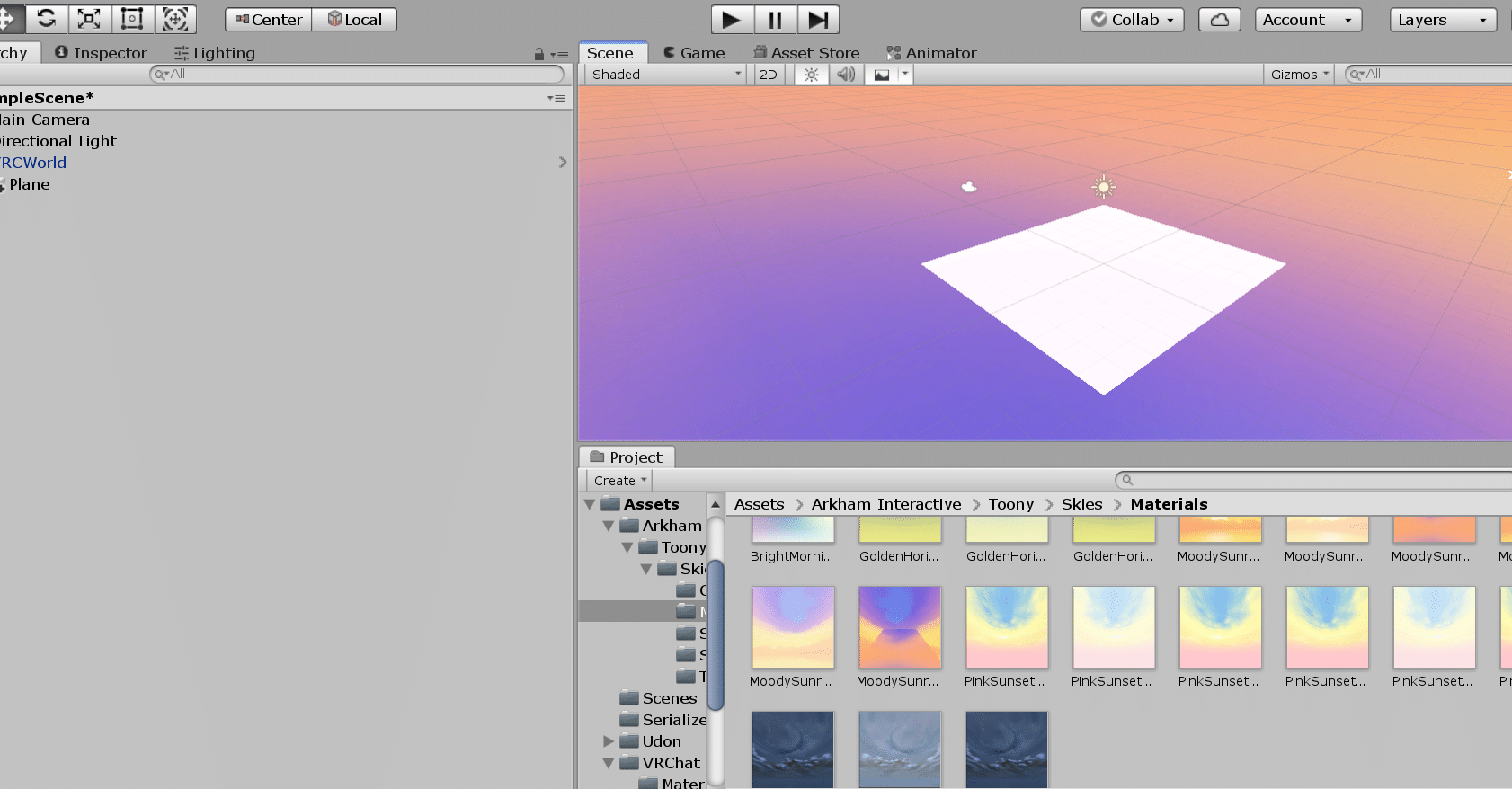Select the VRChat folder in tree
Viewport: 1512px width, 789px height.
pyautogui.click(x=660, y=763)
